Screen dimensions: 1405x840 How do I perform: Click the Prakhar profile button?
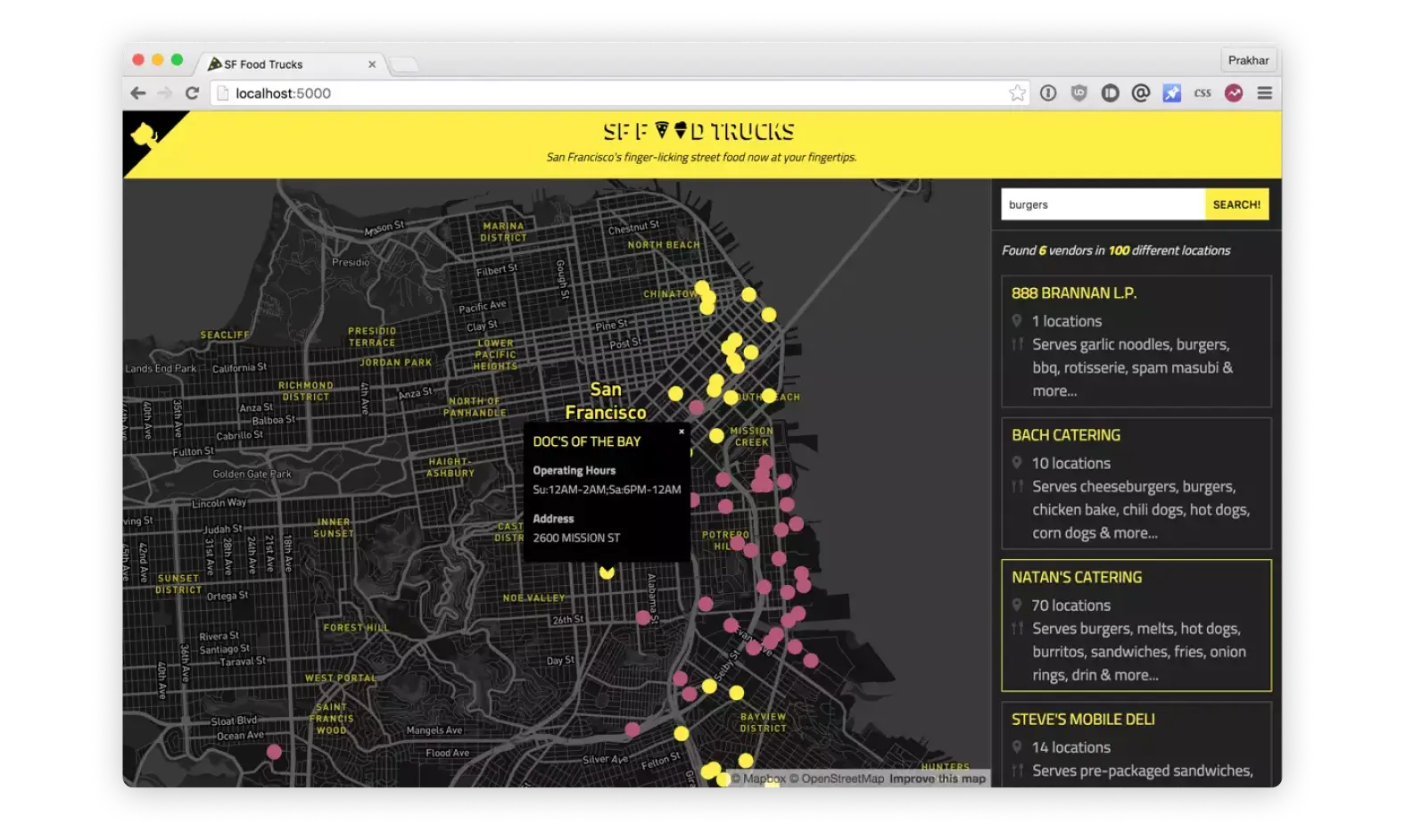coord(1248,61)
